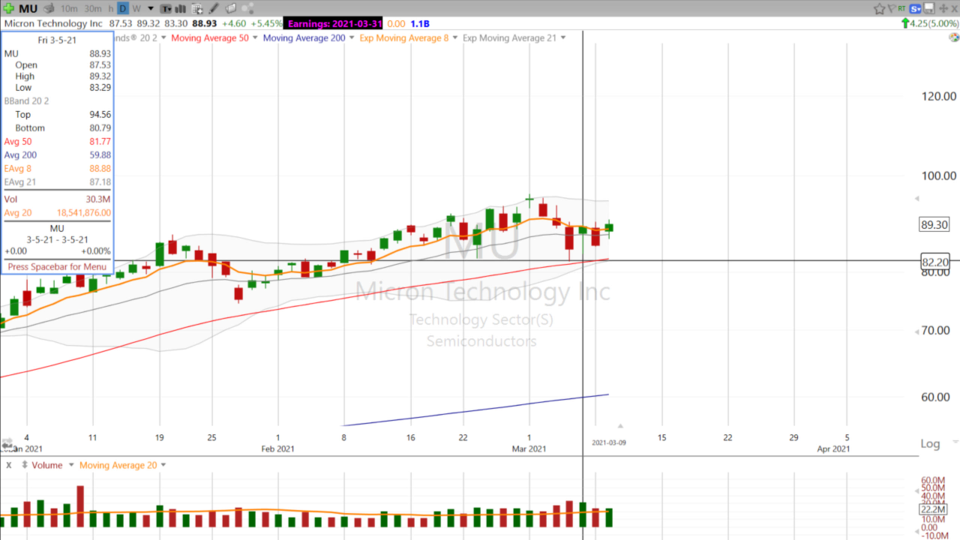Click the small triangle marker on the date axis
The width and height of the screenshot is (960, 540).
tap(620, 426)
